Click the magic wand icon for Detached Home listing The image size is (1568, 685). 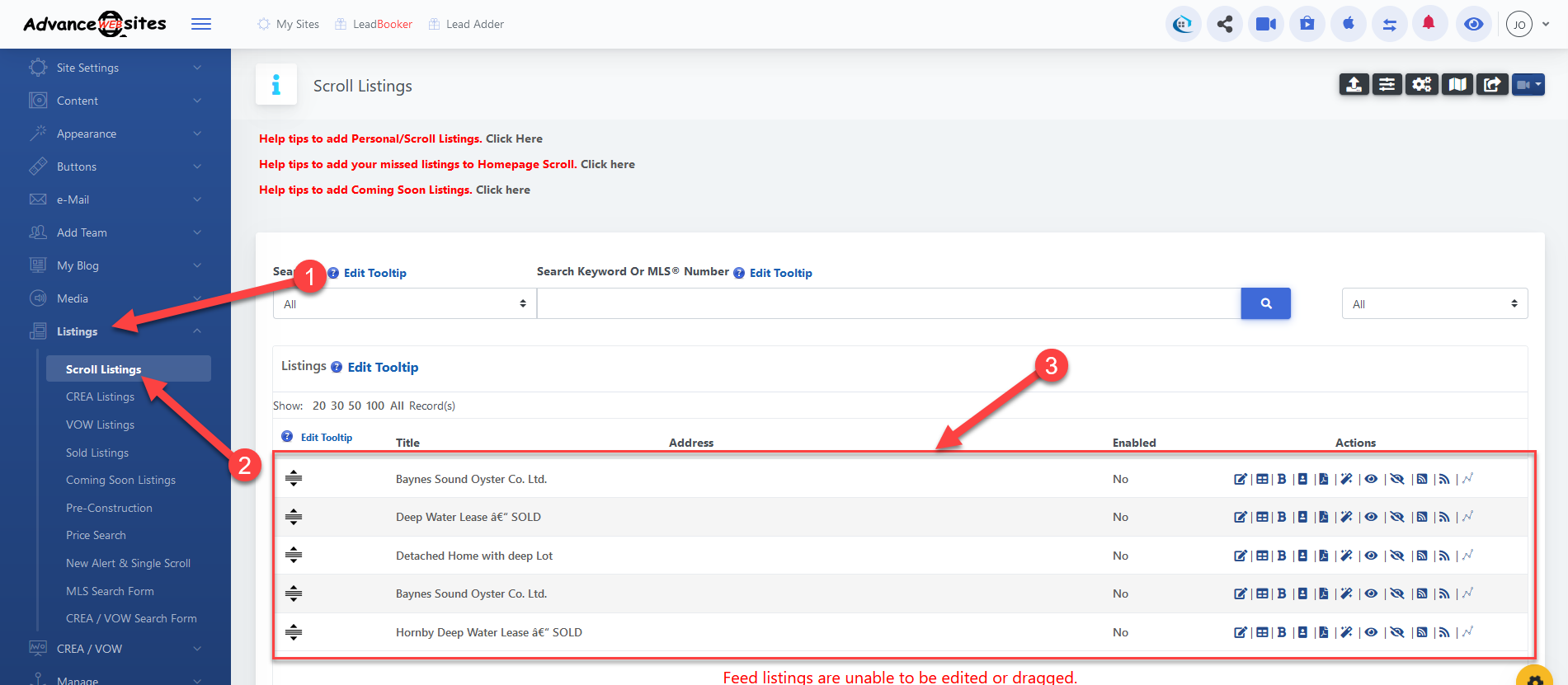(1346, 556)
